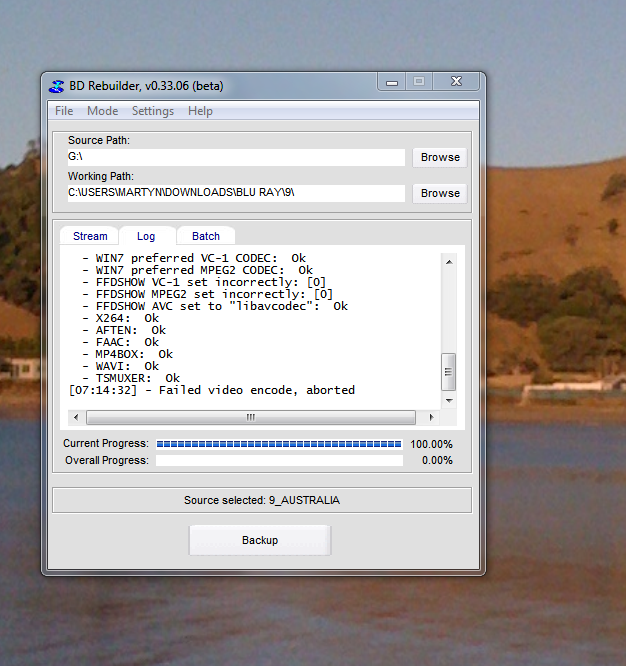Open the Help menu
This screenshot has height=666, width=626.
pyautogui.click(x=200, y=111)
